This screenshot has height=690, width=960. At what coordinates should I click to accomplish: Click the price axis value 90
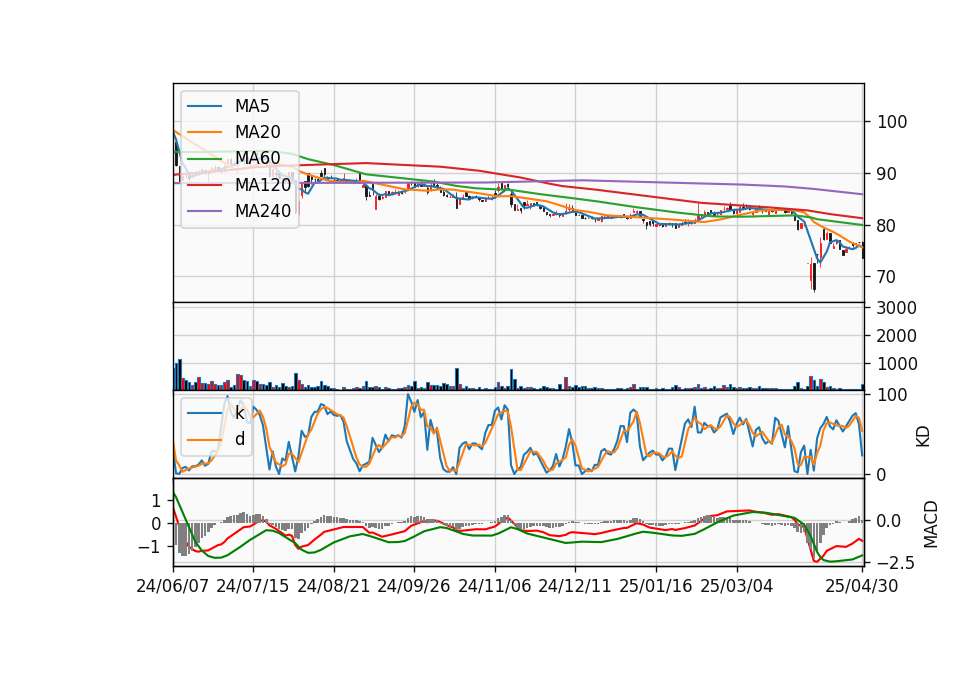887,174
